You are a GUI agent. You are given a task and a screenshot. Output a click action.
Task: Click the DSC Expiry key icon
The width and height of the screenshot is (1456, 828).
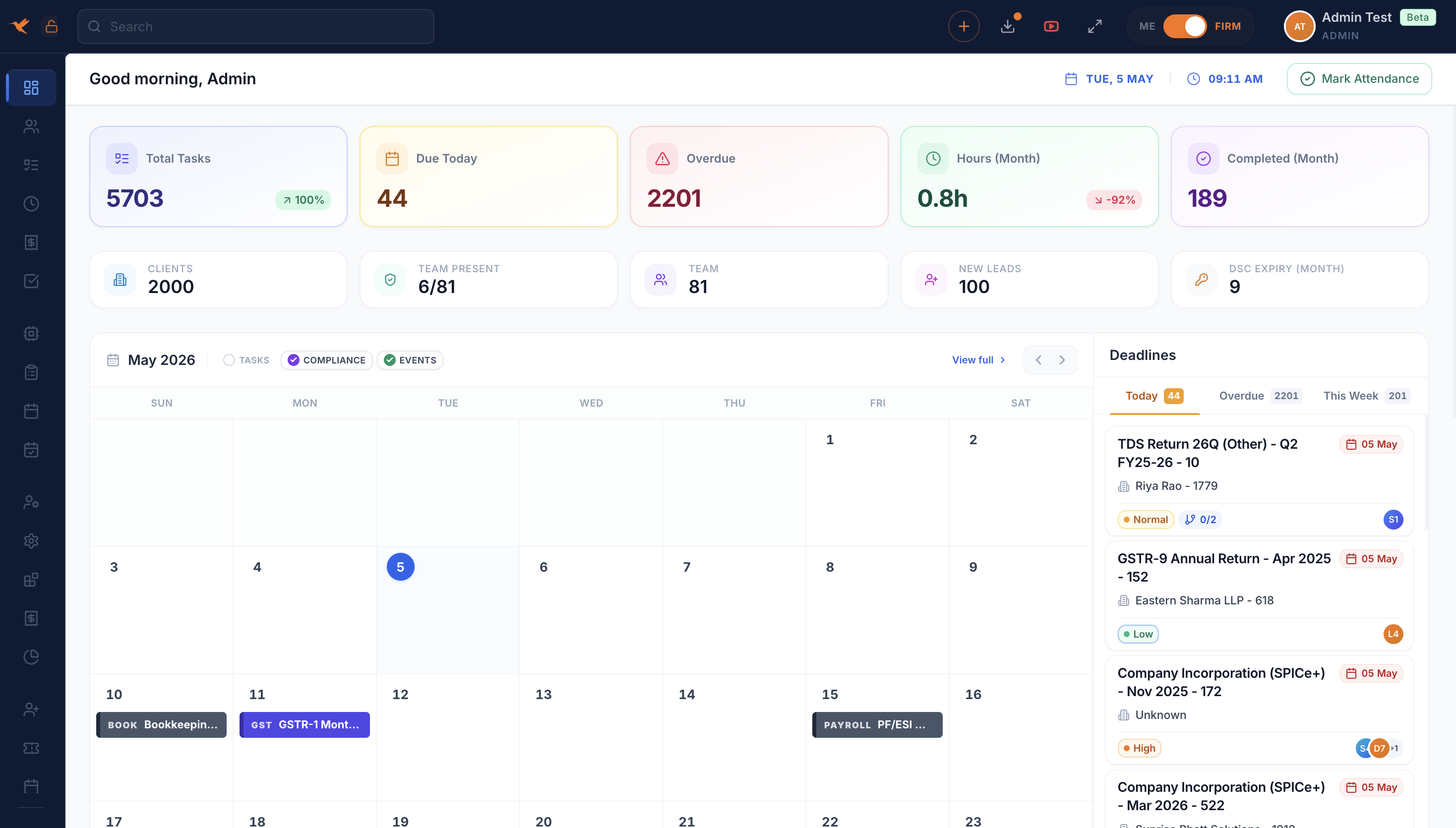[x=1201, y=279]
